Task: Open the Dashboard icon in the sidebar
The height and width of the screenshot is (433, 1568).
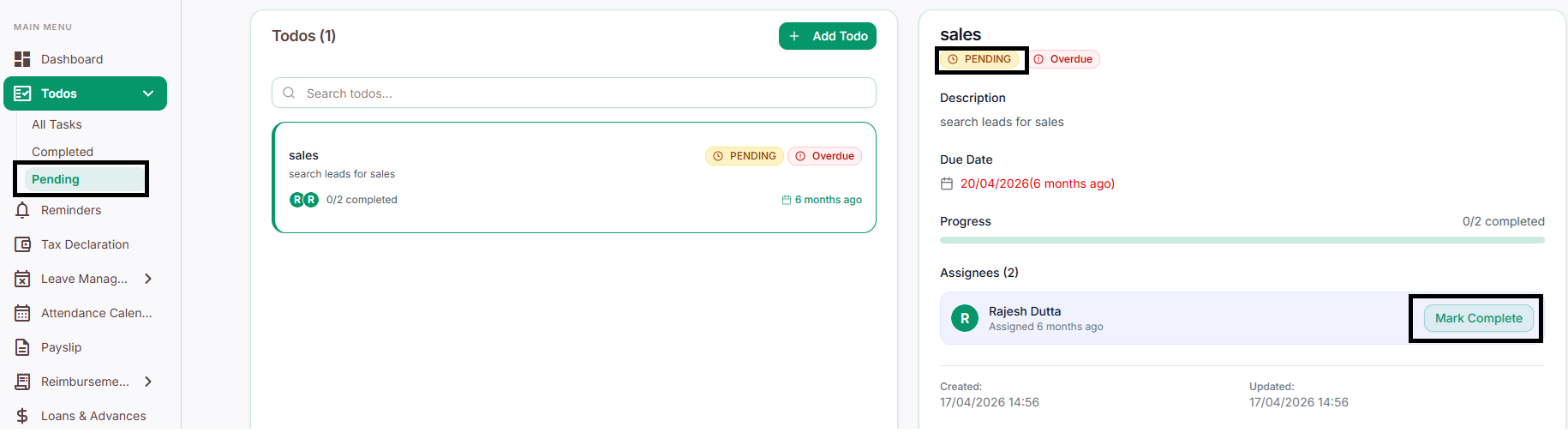Action: (22, 59)
